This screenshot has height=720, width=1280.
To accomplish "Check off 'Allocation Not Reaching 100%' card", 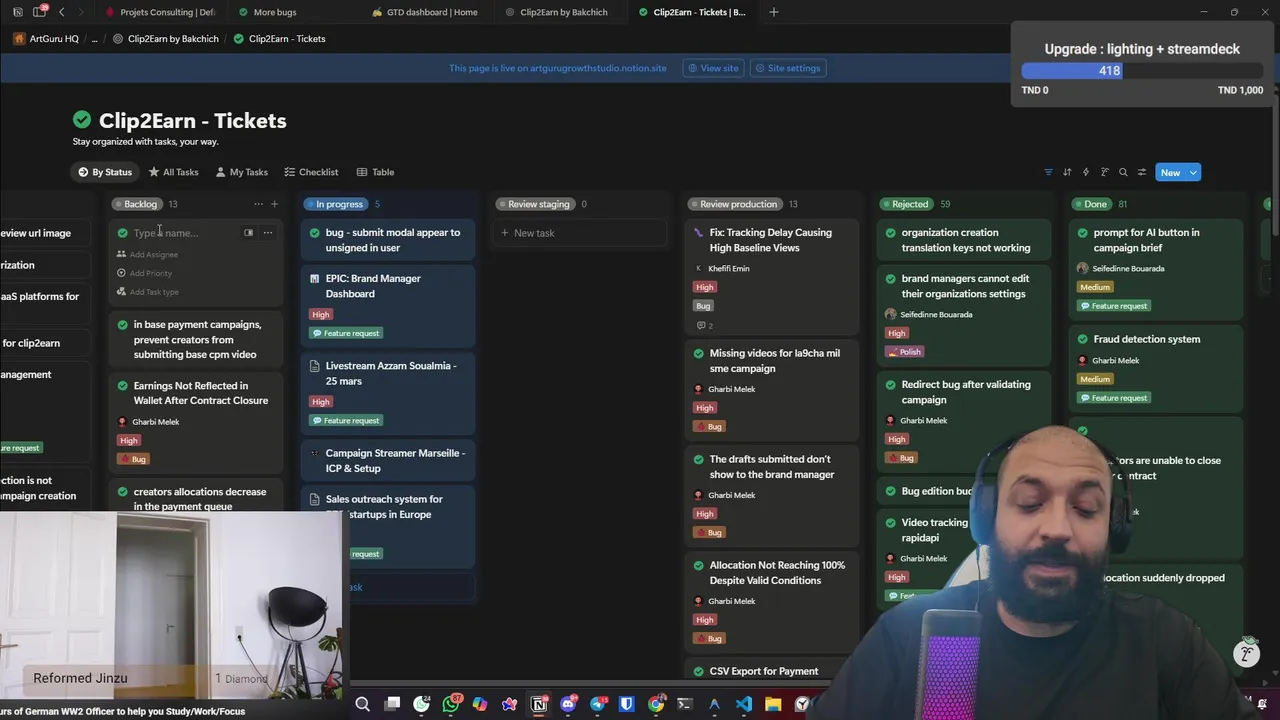I will (x=699, y=565).
